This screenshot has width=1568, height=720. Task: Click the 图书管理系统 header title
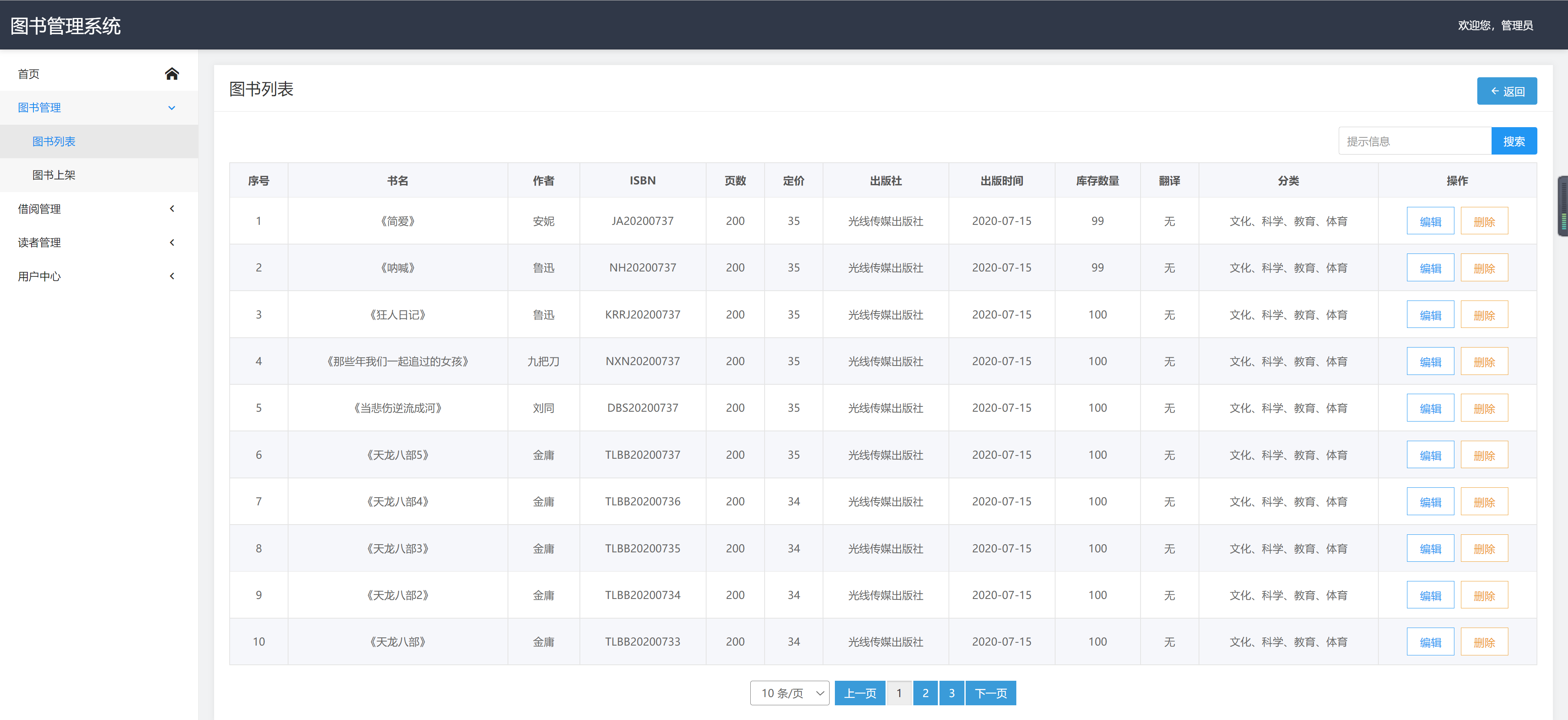pos(66,26)
